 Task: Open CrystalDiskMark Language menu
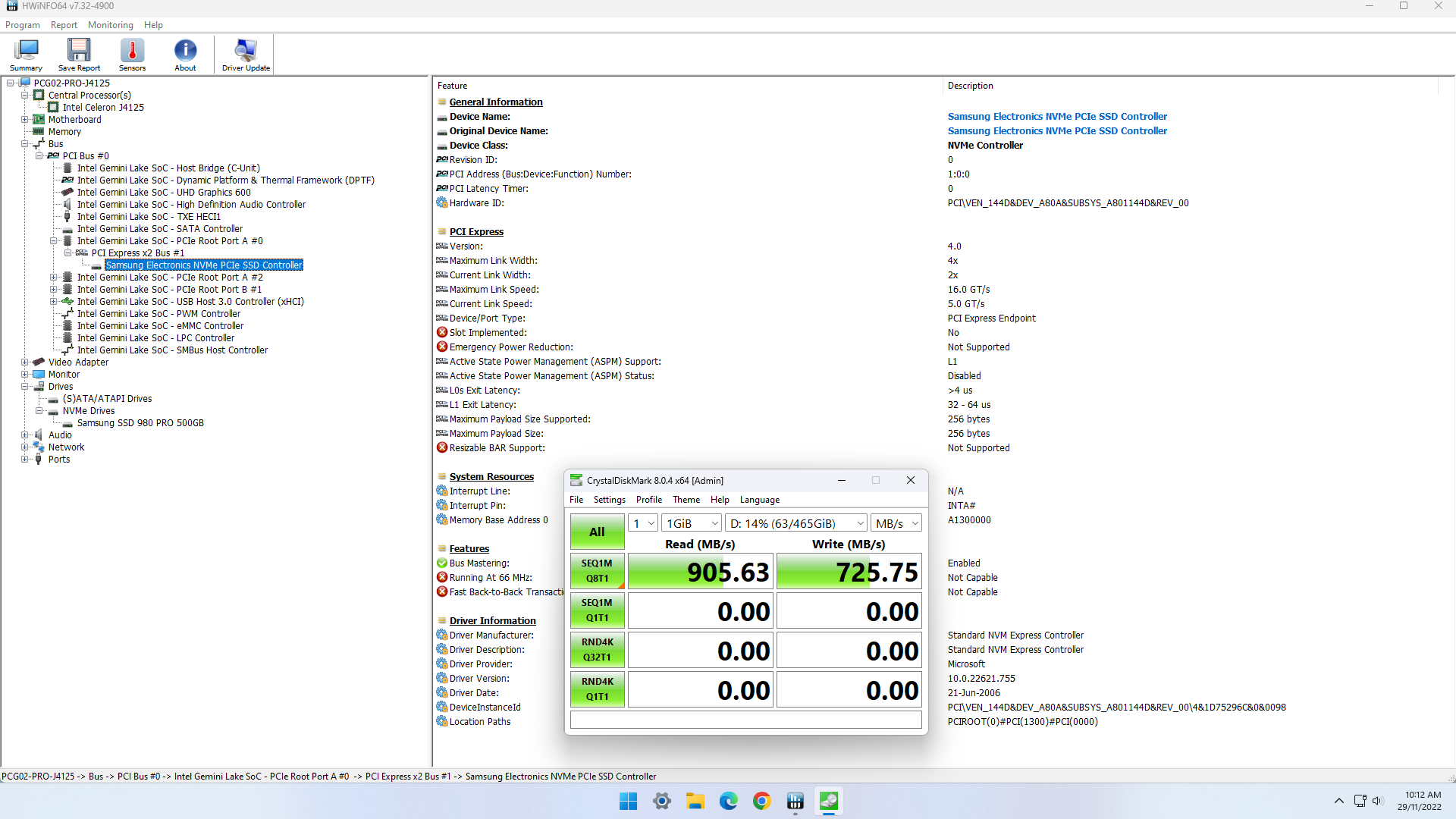pyautogui.click(x=759, y=500)
